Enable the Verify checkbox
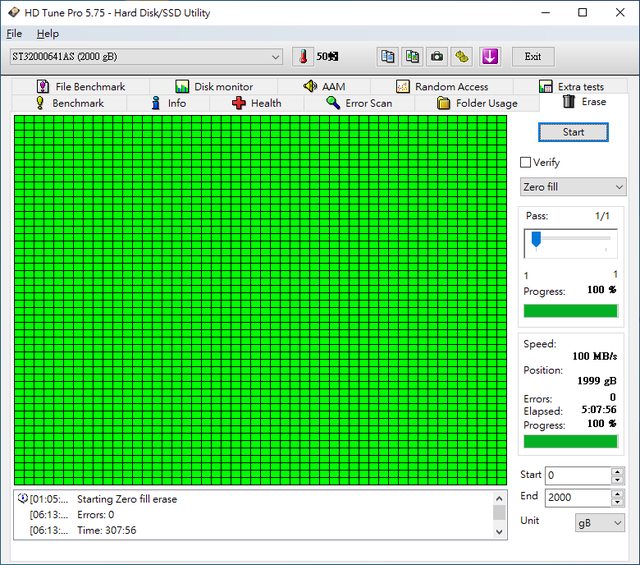This screenshot has height=565, width=640. [x=526, y=162]
